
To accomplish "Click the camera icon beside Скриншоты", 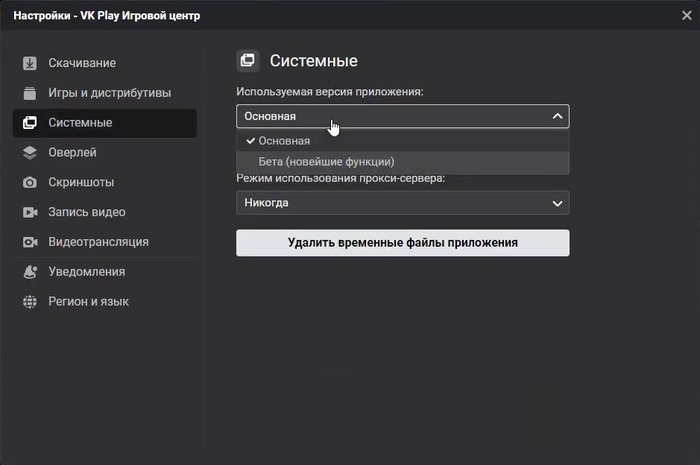I will pos(30,182).
